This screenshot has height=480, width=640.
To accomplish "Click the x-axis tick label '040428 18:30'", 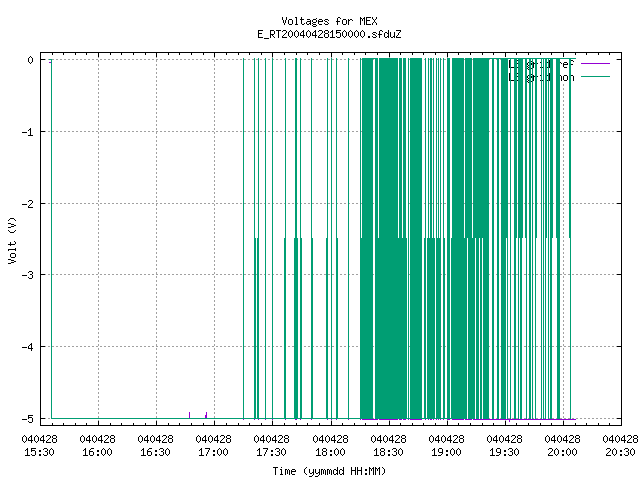I will coord(388,446).
